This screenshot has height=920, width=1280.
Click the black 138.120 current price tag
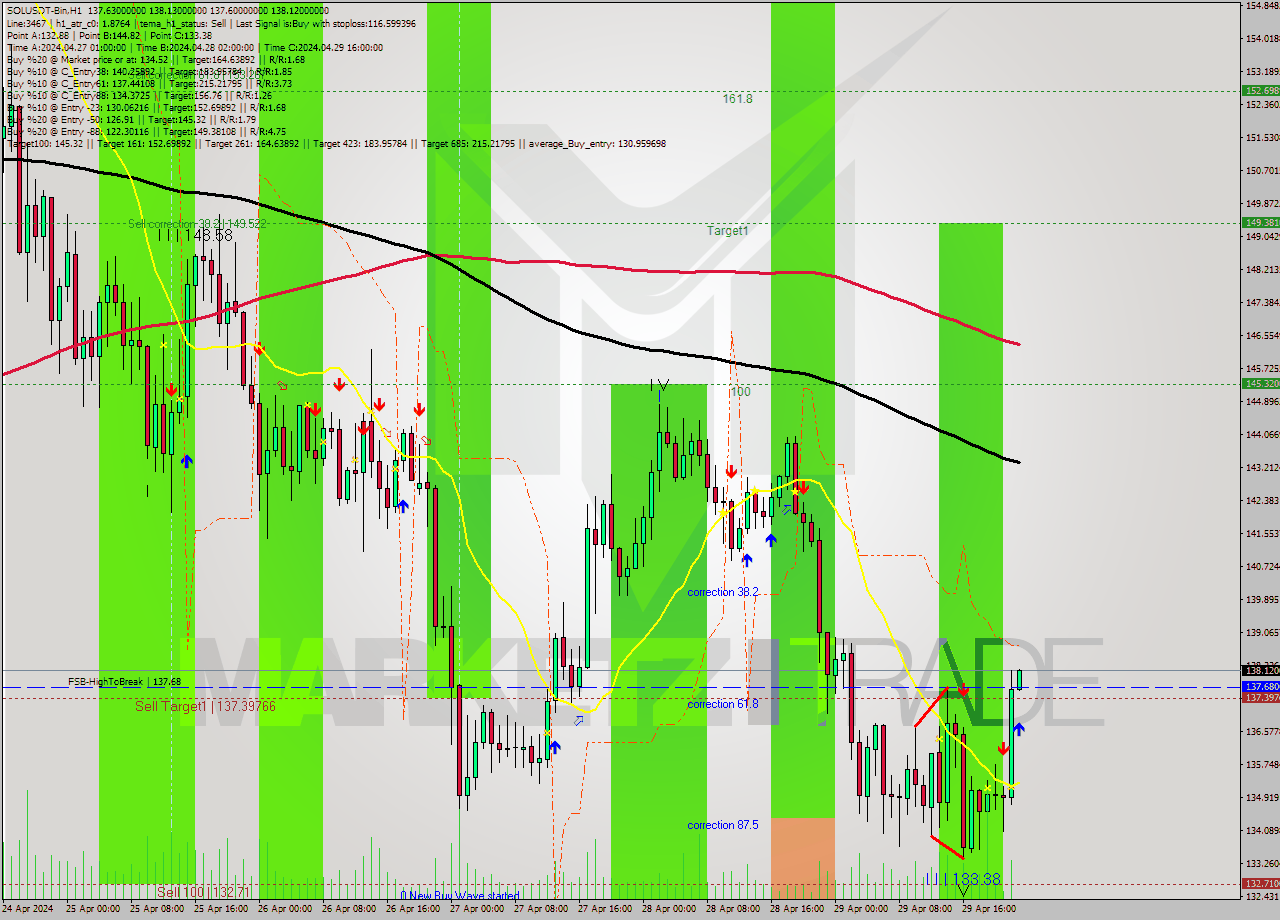pos(1260,670)
